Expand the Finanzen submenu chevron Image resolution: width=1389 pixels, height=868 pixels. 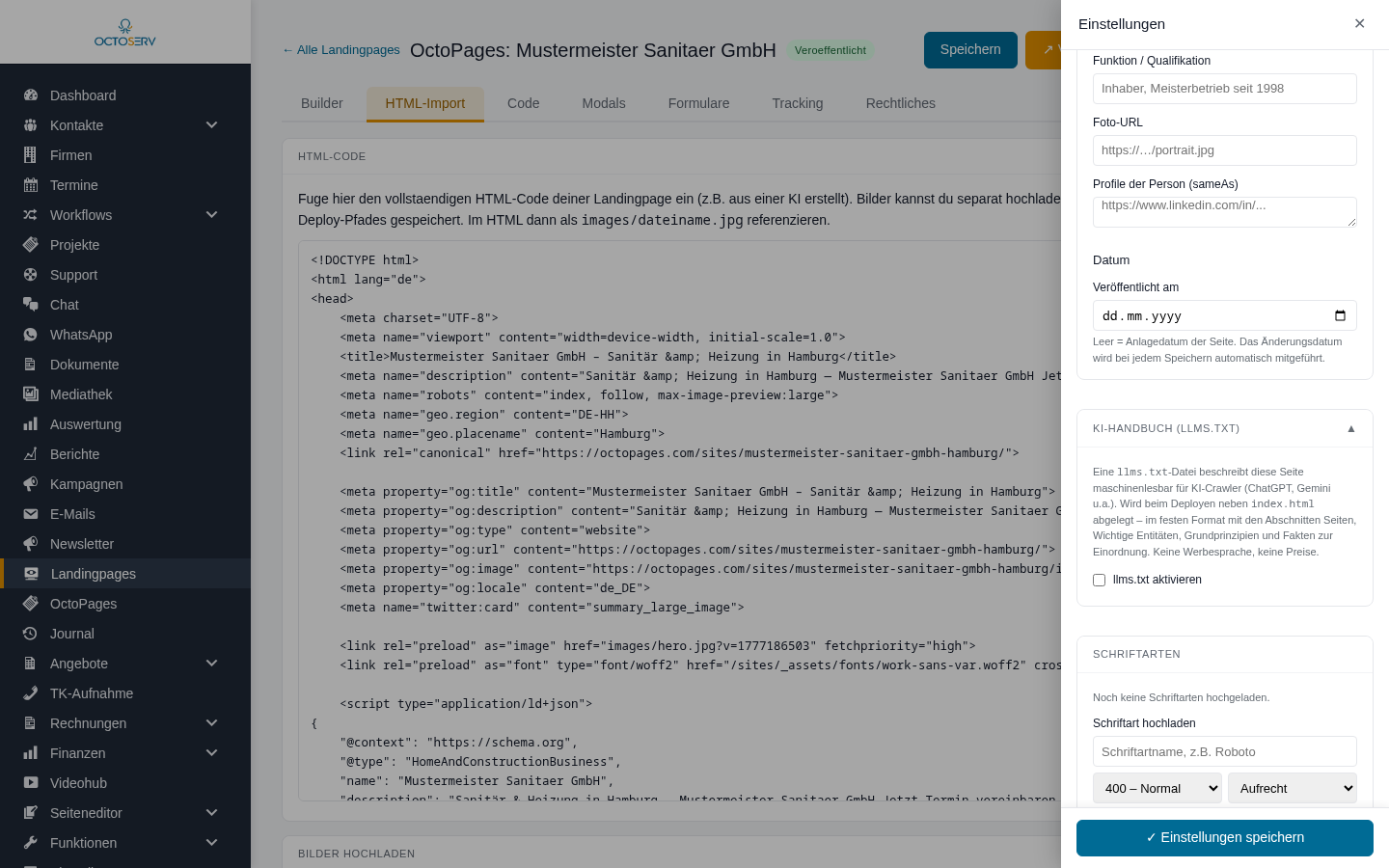pos(212,753)
